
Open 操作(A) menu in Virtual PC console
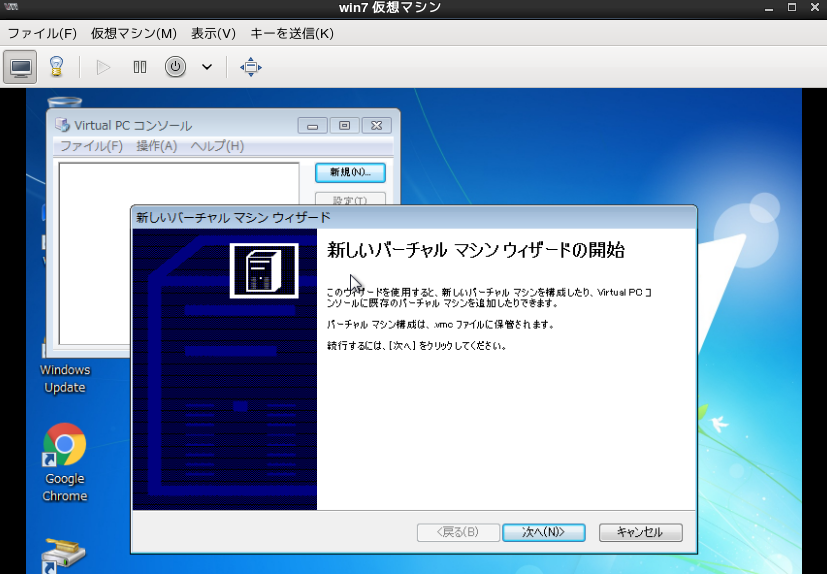point(156,146)
